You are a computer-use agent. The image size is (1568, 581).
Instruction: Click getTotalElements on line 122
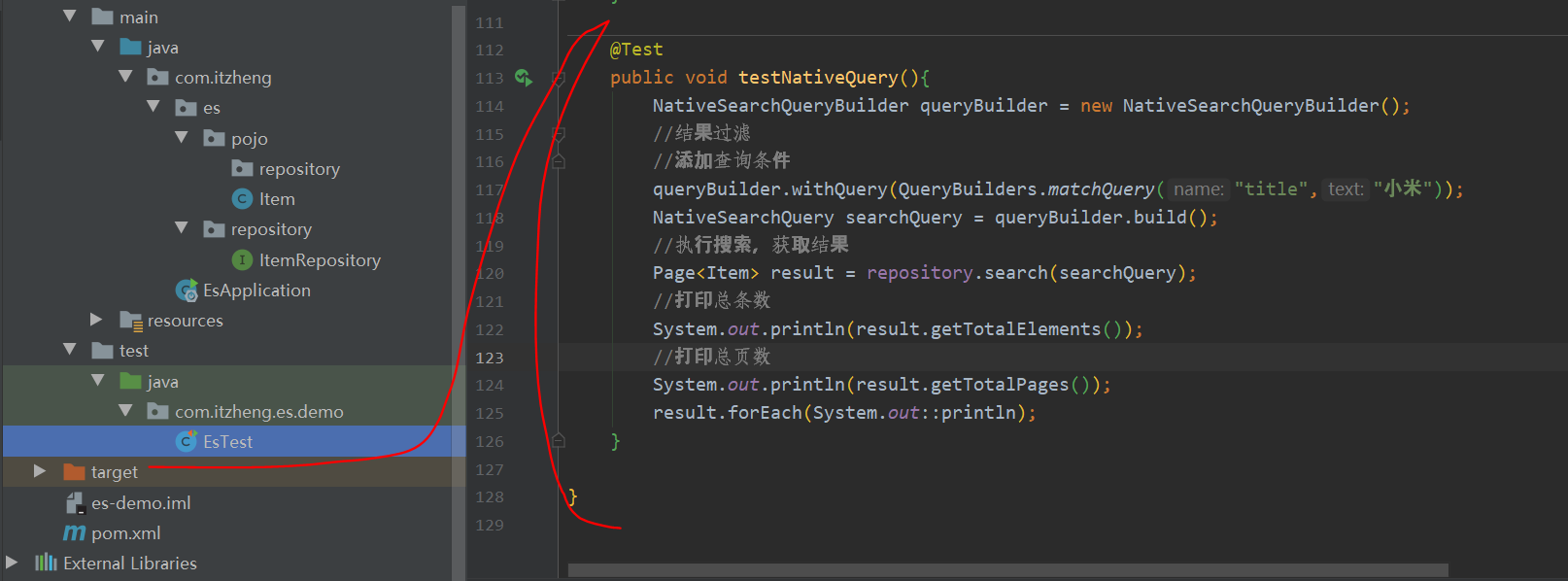(1015, 329)
